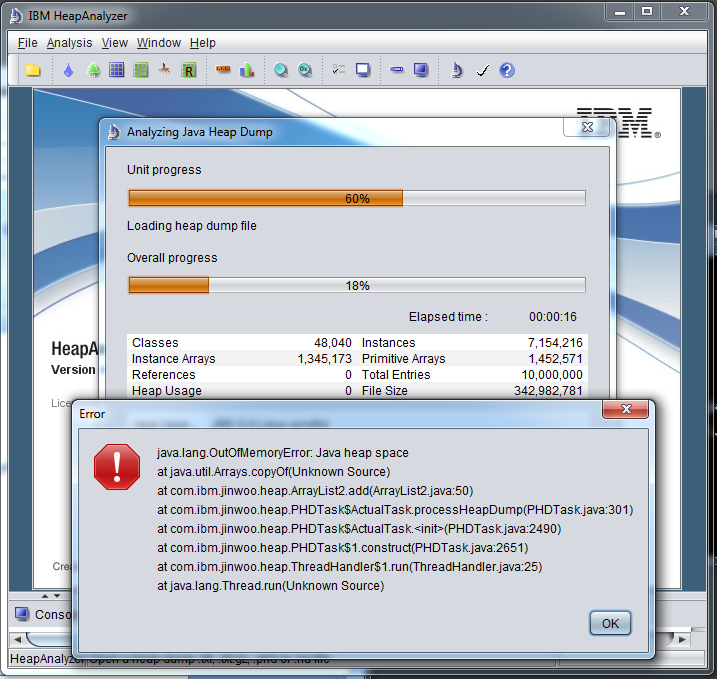
Task: Click the java.lang.Thread.run stack trace line
Action: tap(271, 585)
